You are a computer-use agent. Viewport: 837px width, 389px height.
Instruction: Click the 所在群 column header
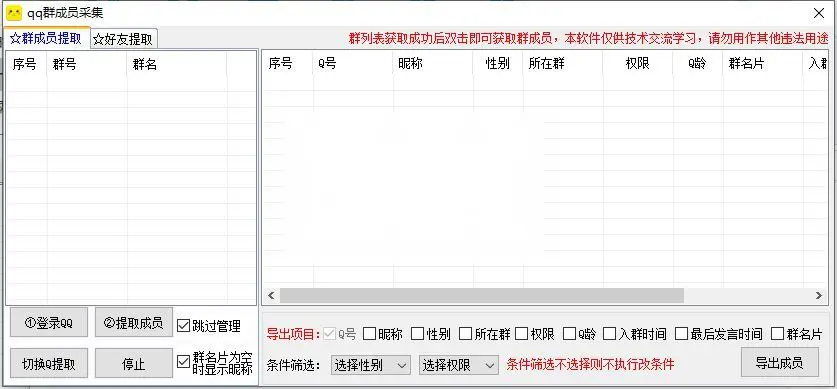[x=563, y=64]
